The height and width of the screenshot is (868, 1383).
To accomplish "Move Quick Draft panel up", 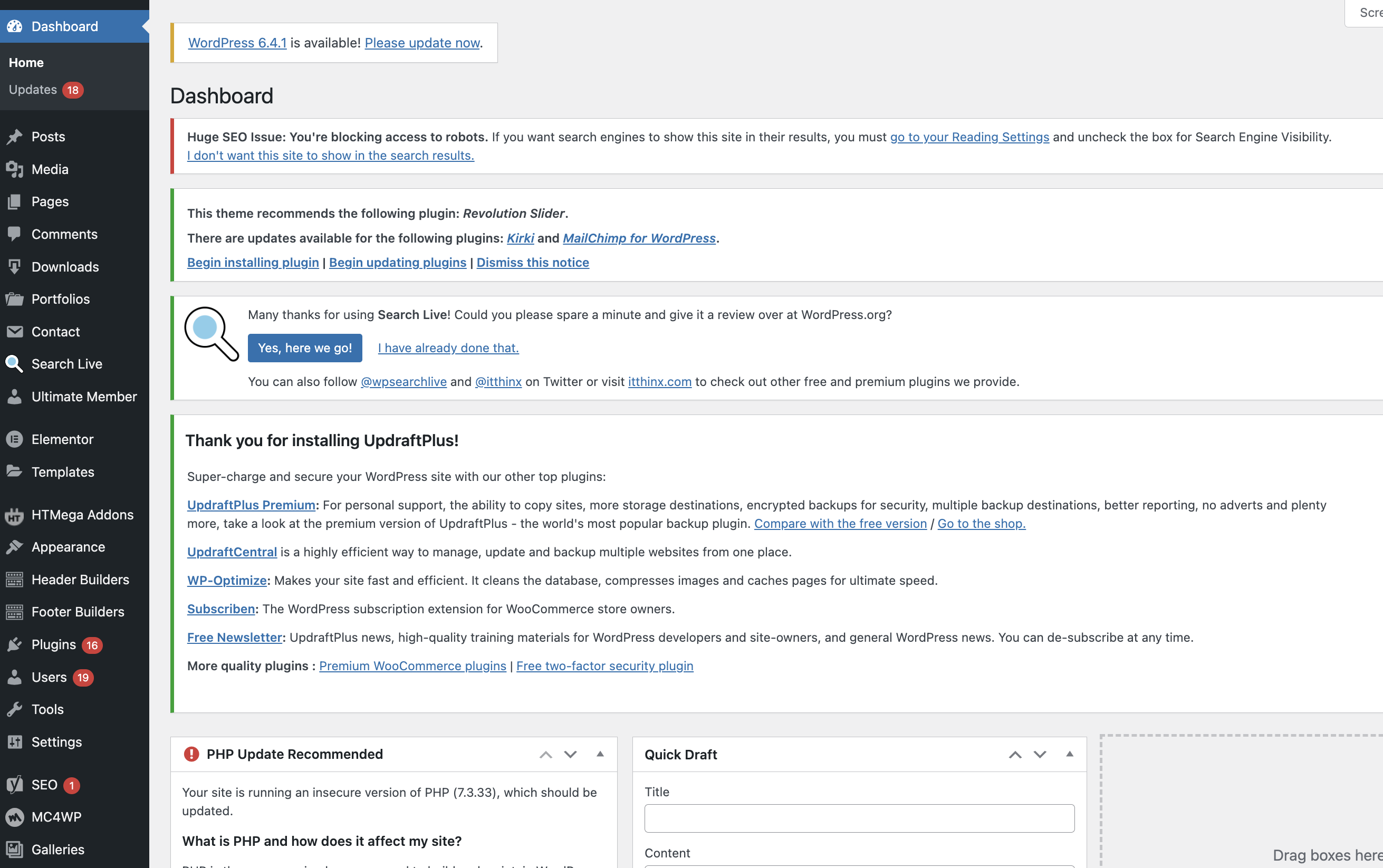I will click(x=1015, y=754).
